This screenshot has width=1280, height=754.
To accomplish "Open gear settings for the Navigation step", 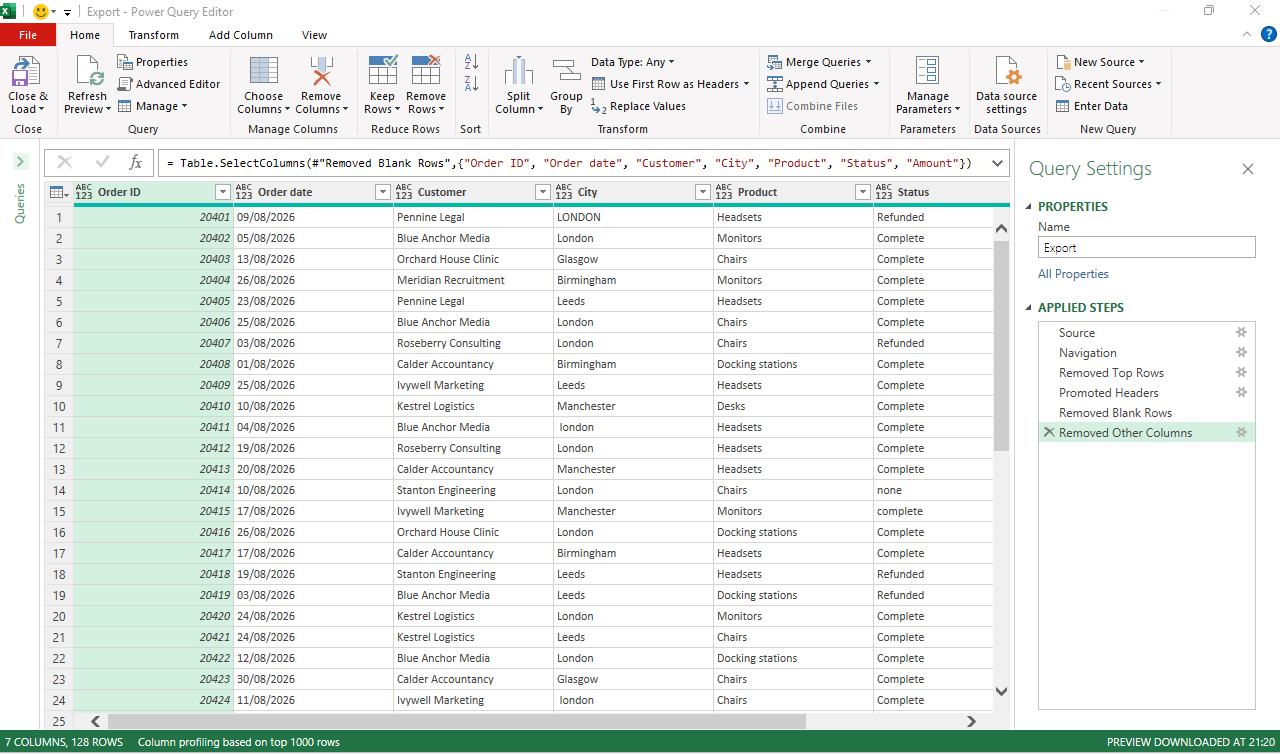I will pos(1241,353).
